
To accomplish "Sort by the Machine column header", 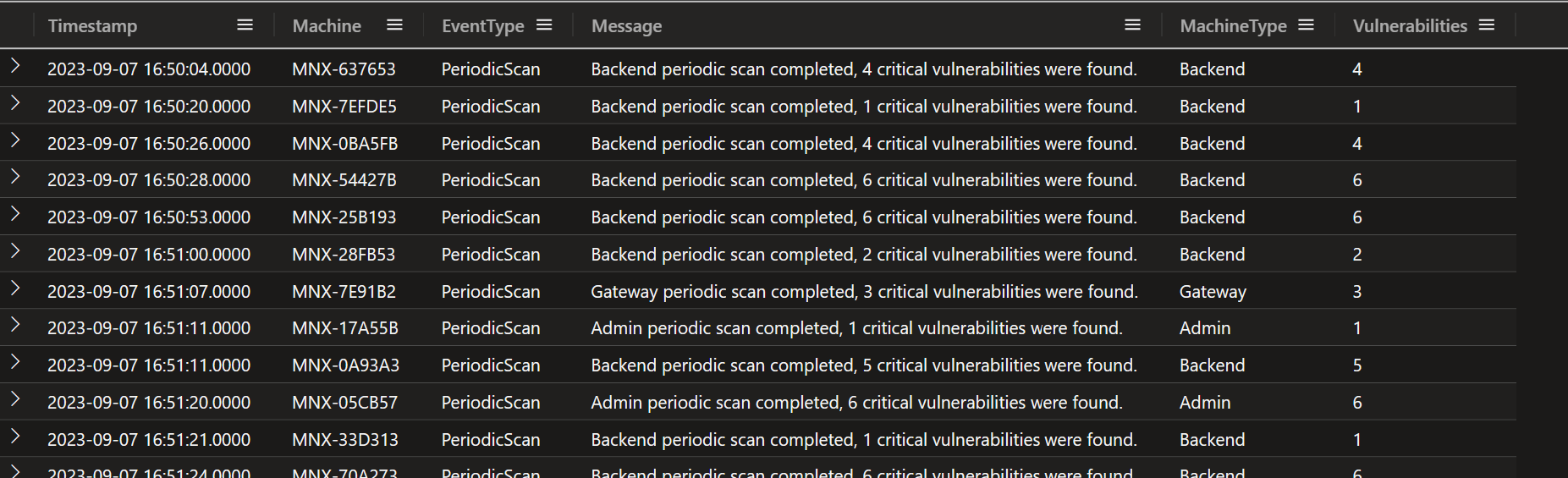I will (327, 26).
